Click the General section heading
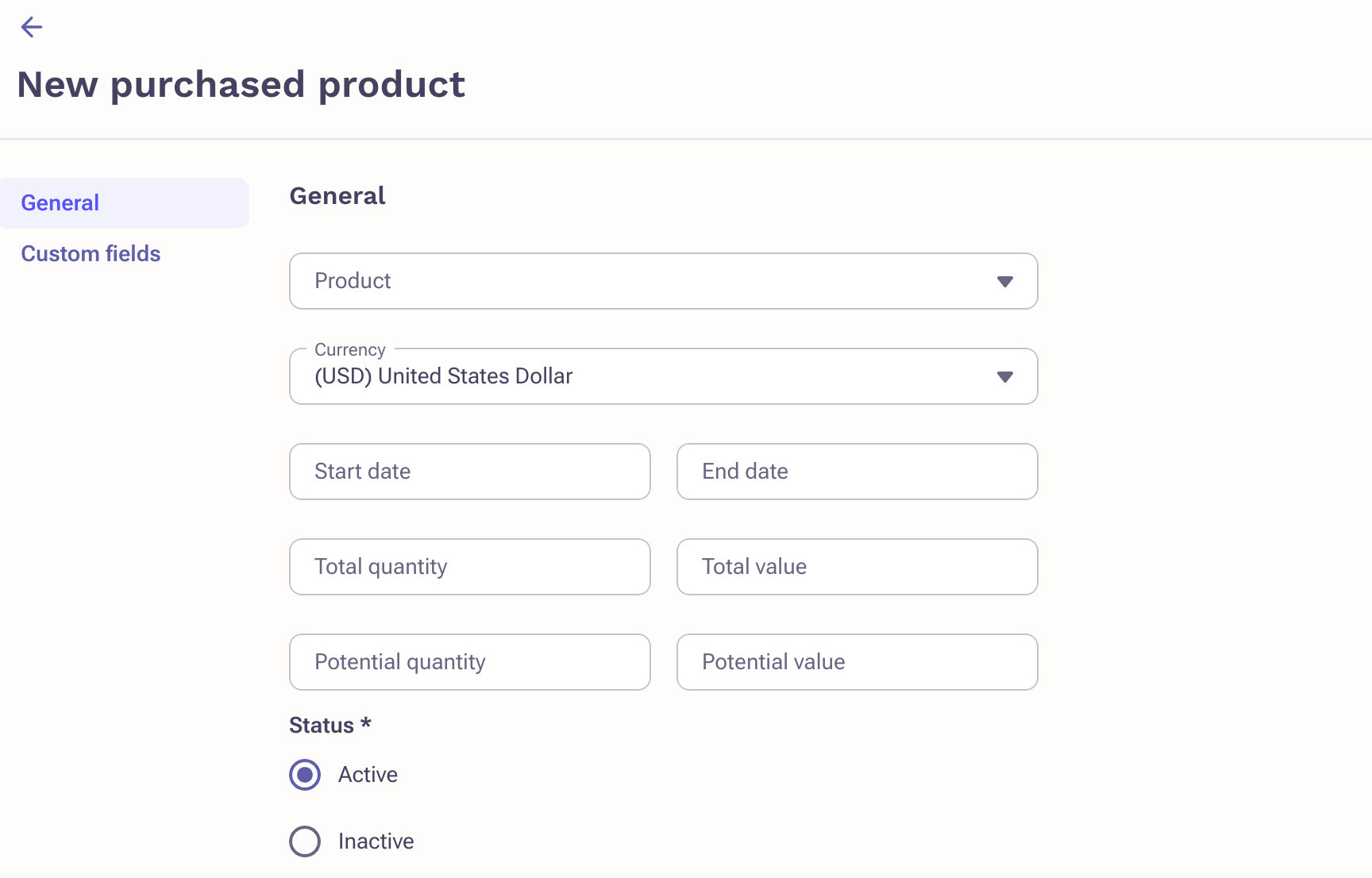1372x878 pixels. pos(337,196)
